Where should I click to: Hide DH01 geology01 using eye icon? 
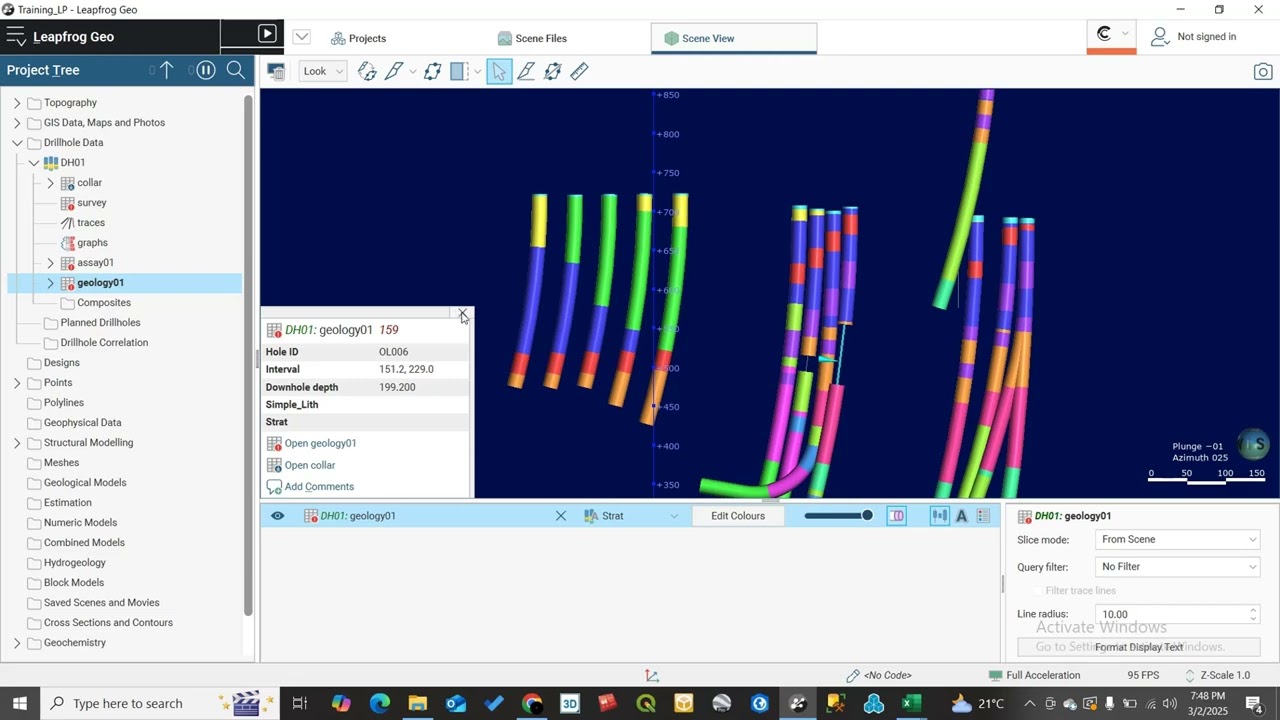[x=277, y=516]
